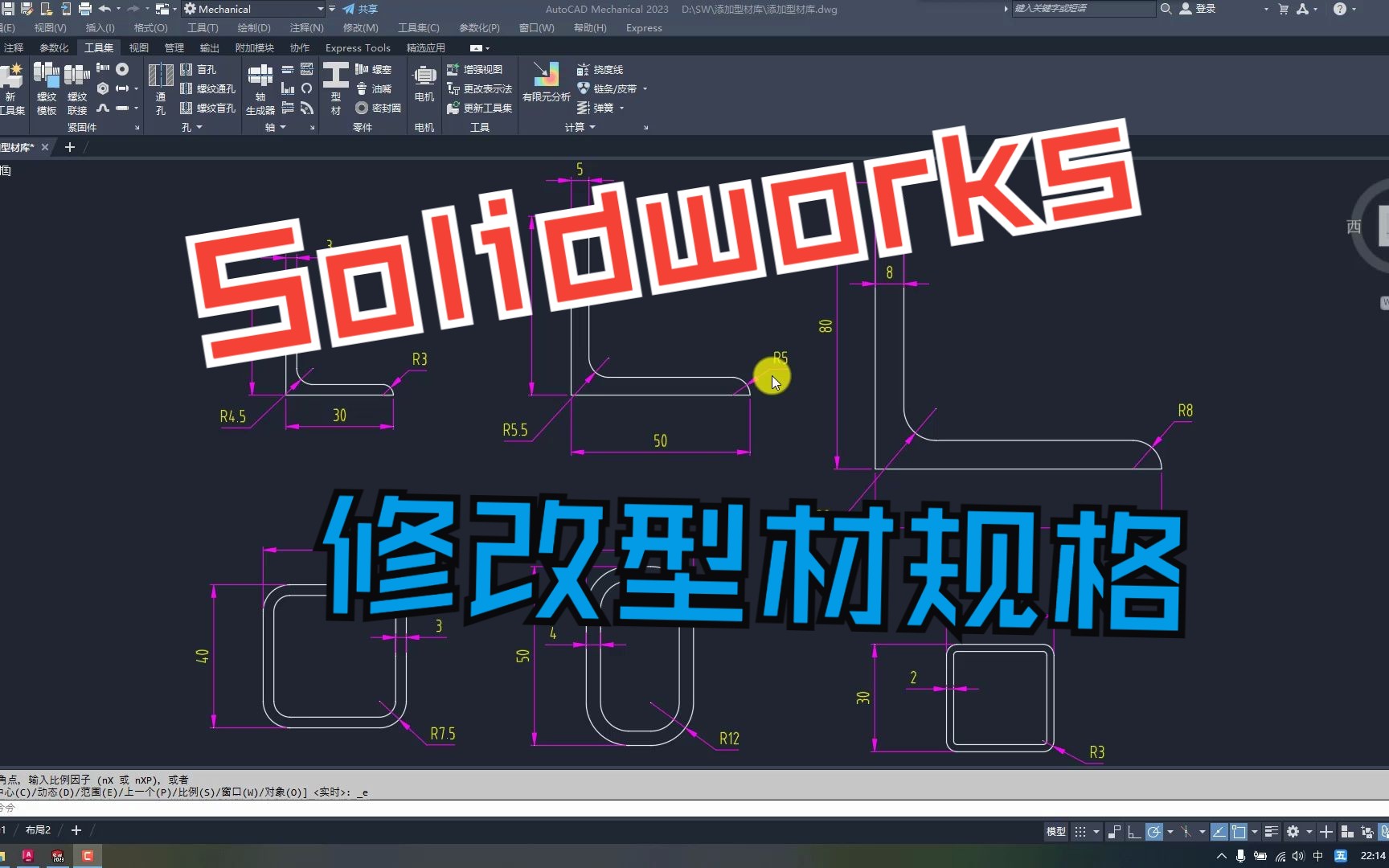Image resolution: width=1389 pixels, height=868 pixels.
Task: Select the 型材 (profile) tool in the ribbon
Action: [x=335, y=88]
